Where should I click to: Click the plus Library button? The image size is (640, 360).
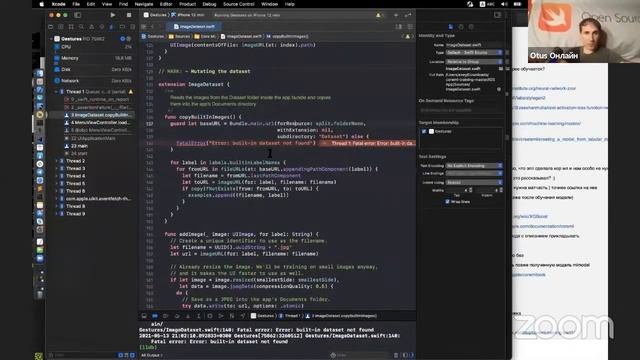click(396, 15)
